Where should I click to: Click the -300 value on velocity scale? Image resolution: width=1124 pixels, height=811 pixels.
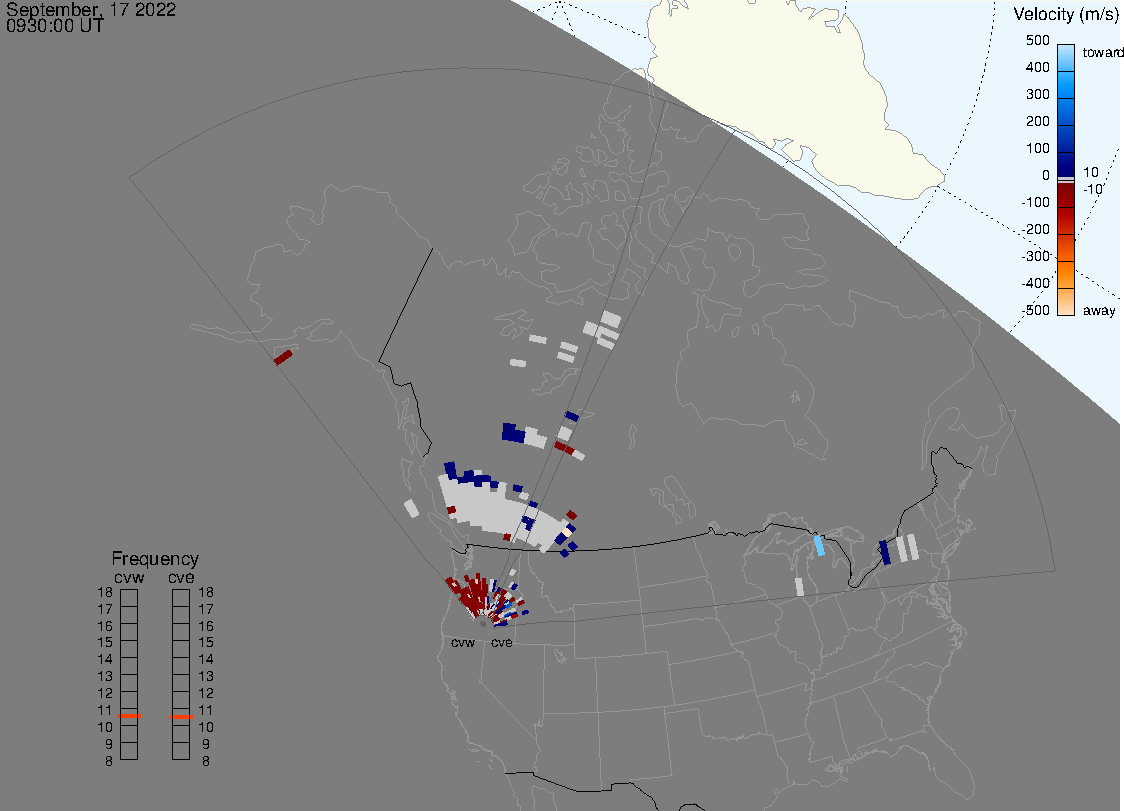tap(1036, 256)
